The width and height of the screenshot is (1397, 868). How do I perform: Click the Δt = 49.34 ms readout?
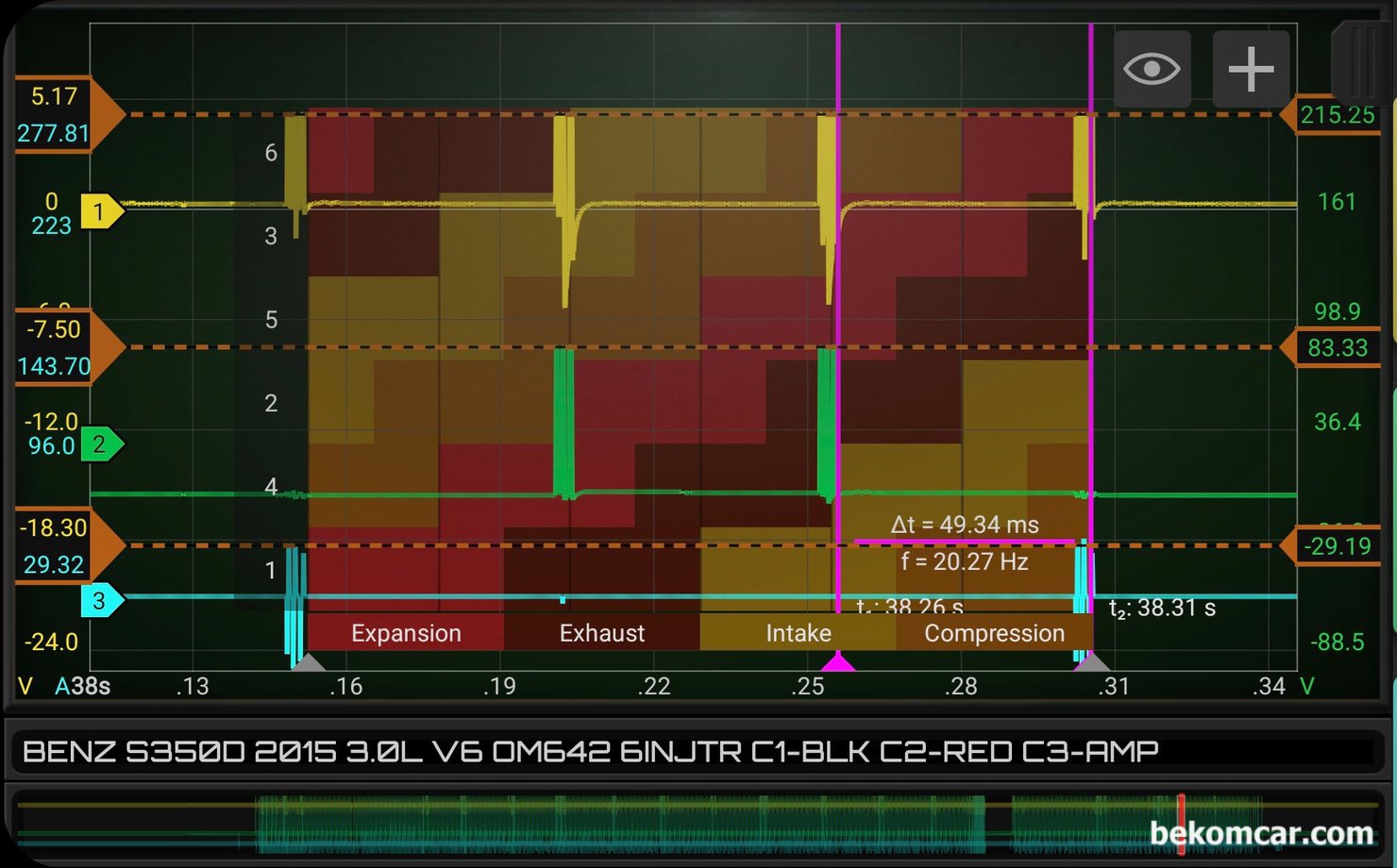(964, 525)
